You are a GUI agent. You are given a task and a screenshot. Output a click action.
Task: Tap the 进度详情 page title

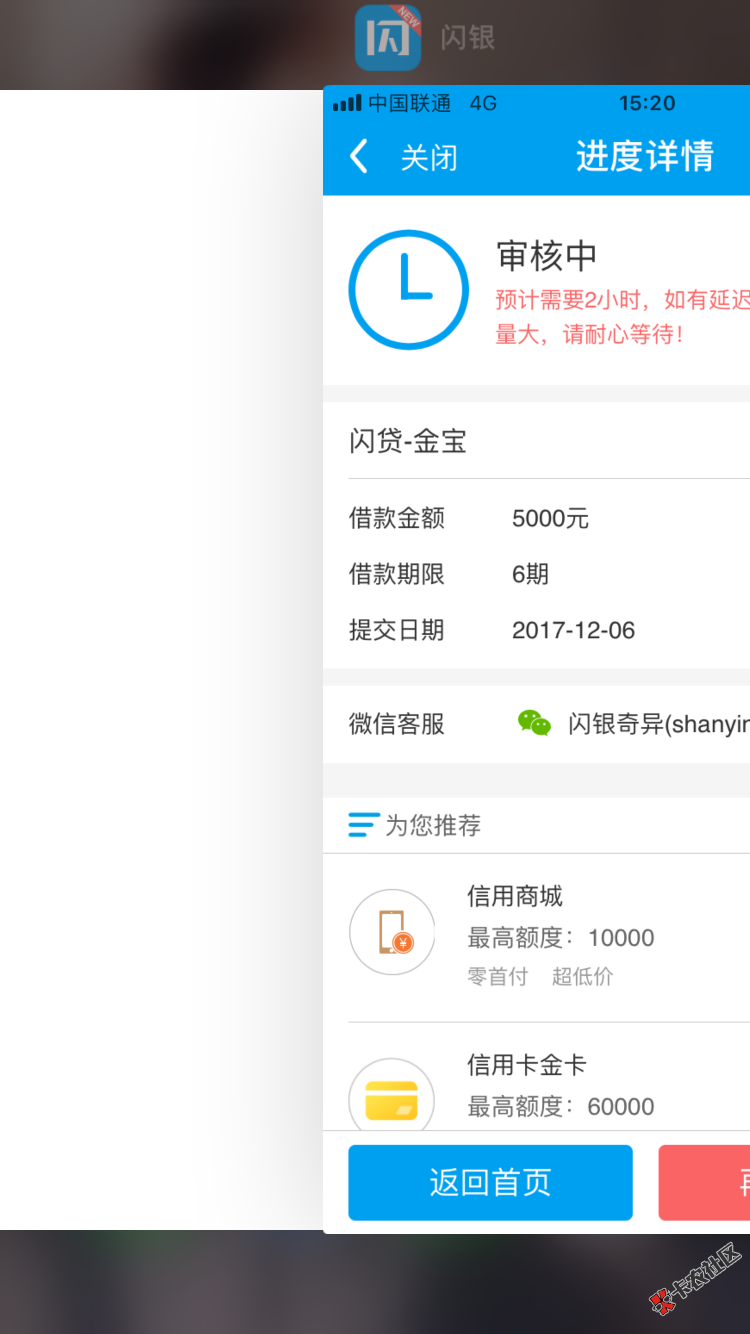coord(645,157)
